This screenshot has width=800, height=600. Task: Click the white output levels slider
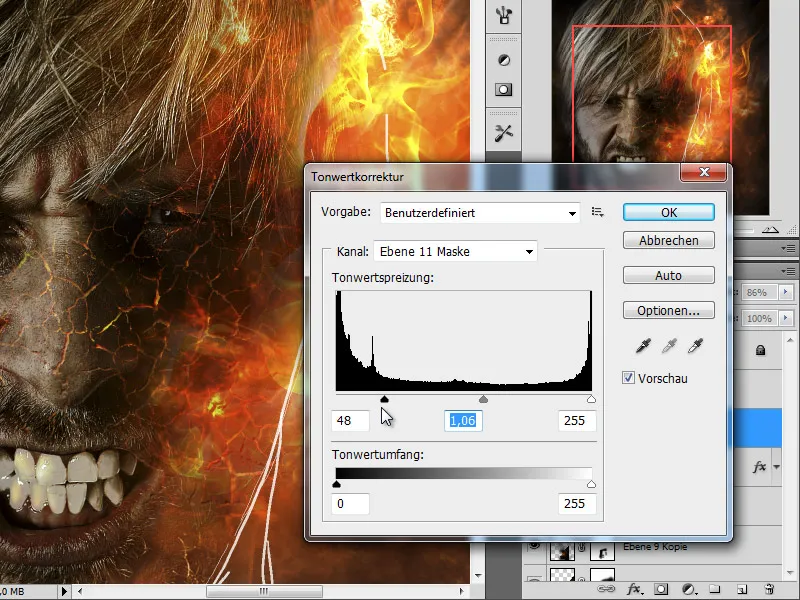591,484
